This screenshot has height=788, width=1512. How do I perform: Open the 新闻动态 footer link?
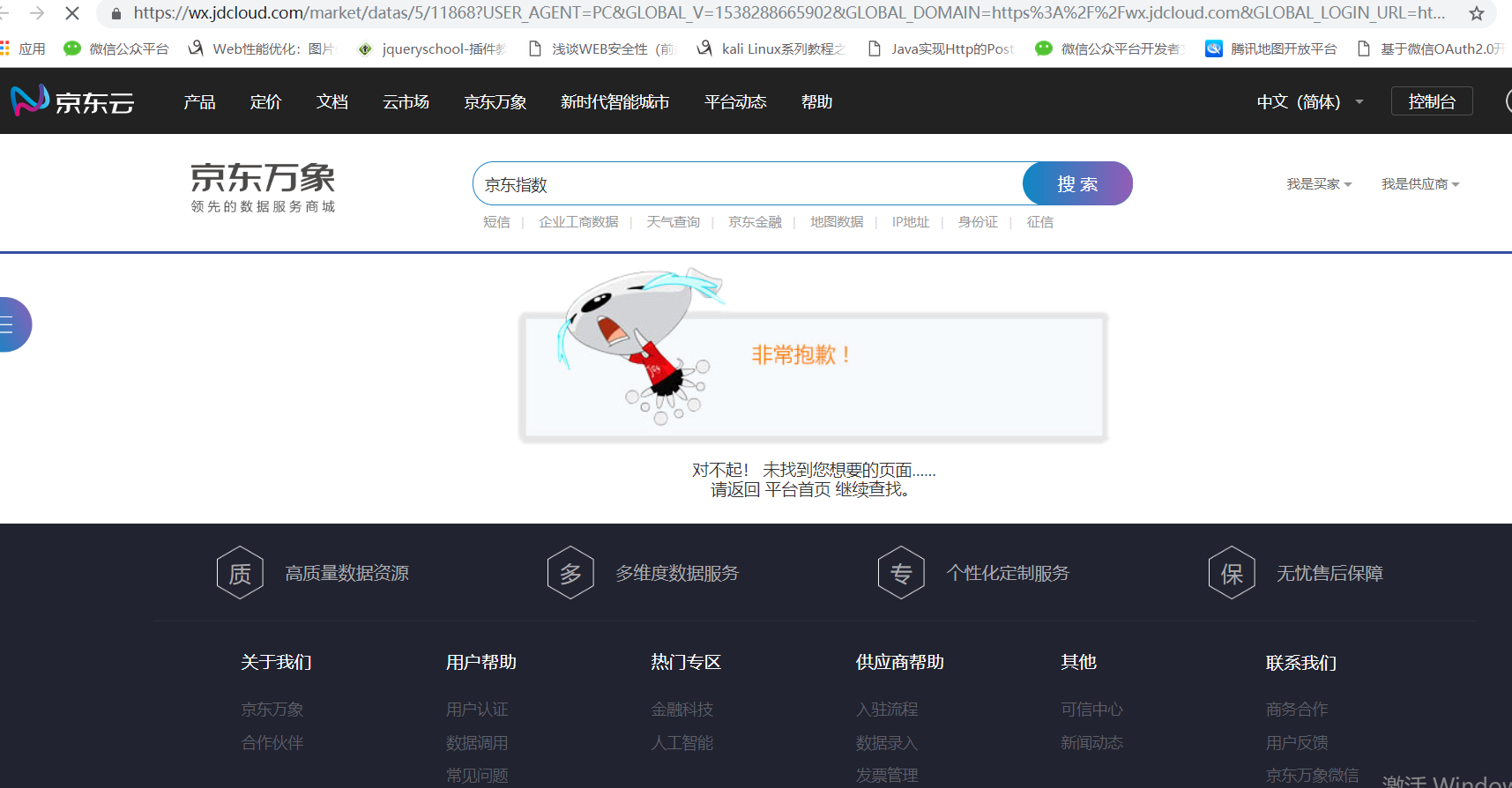1092,742
